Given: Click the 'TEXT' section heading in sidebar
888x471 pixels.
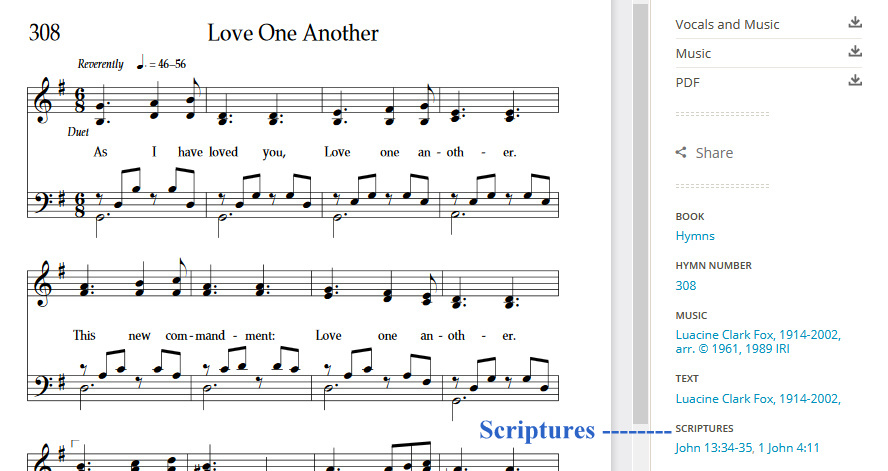Looking at the screenshot, I should (687, 379).
